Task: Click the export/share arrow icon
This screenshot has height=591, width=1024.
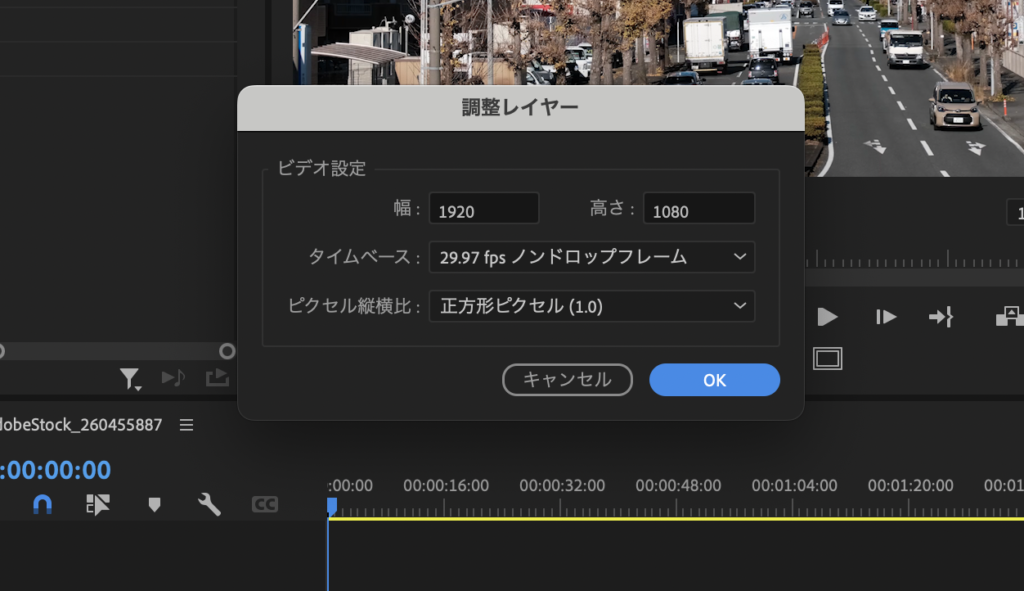Action: (x=217, y=377)
